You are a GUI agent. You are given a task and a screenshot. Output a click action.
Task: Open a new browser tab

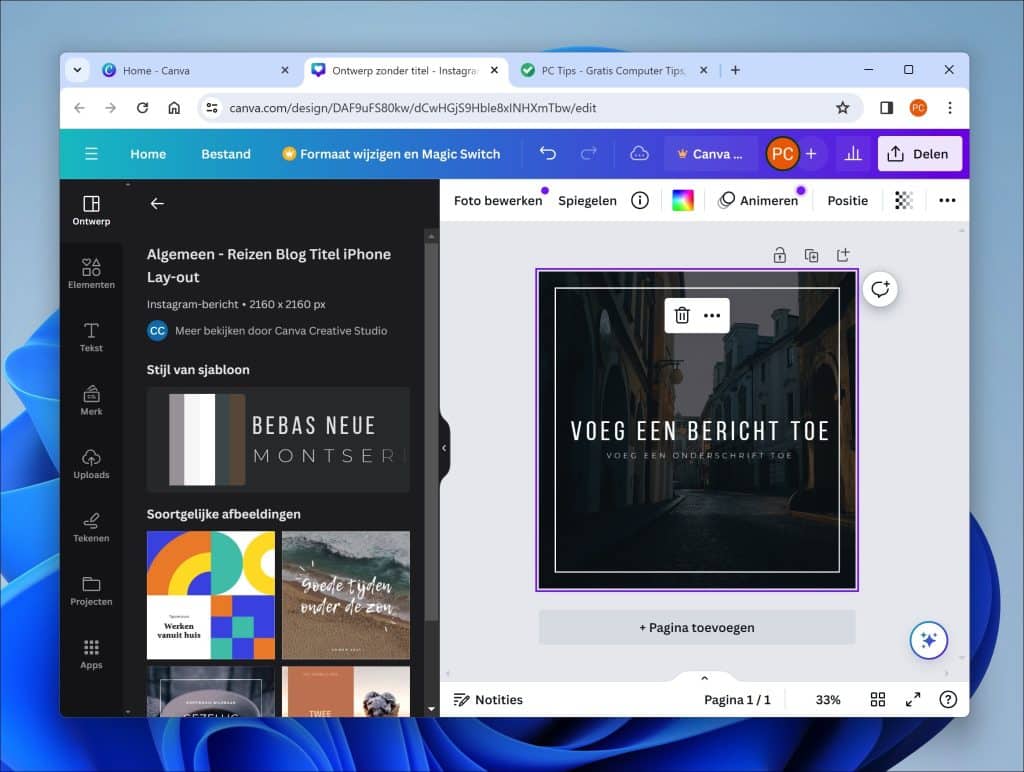[x=735, y=70]
